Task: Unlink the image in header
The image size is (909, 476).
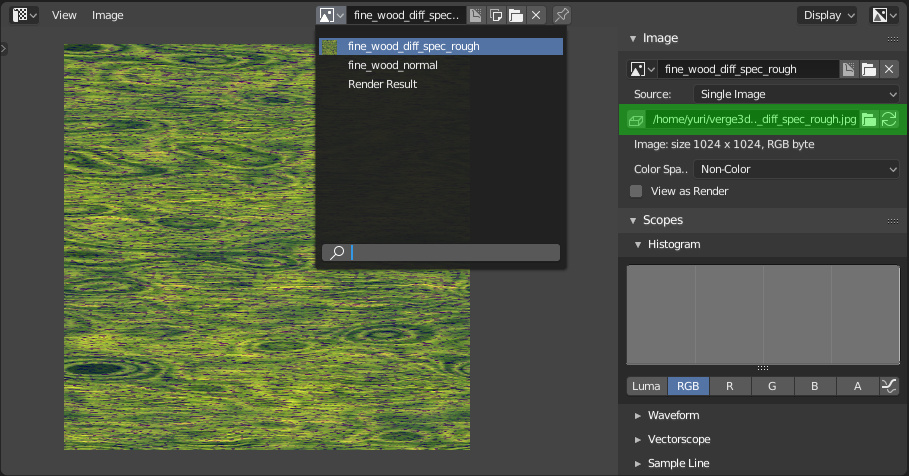Action: pos(536,15)
